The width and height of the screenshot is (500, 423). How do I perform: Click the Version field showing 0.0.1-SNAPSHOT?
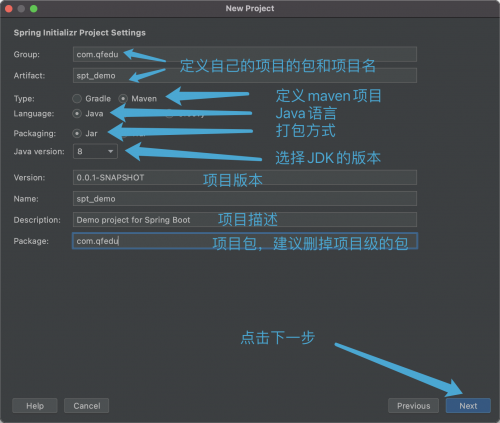point(245,177)
